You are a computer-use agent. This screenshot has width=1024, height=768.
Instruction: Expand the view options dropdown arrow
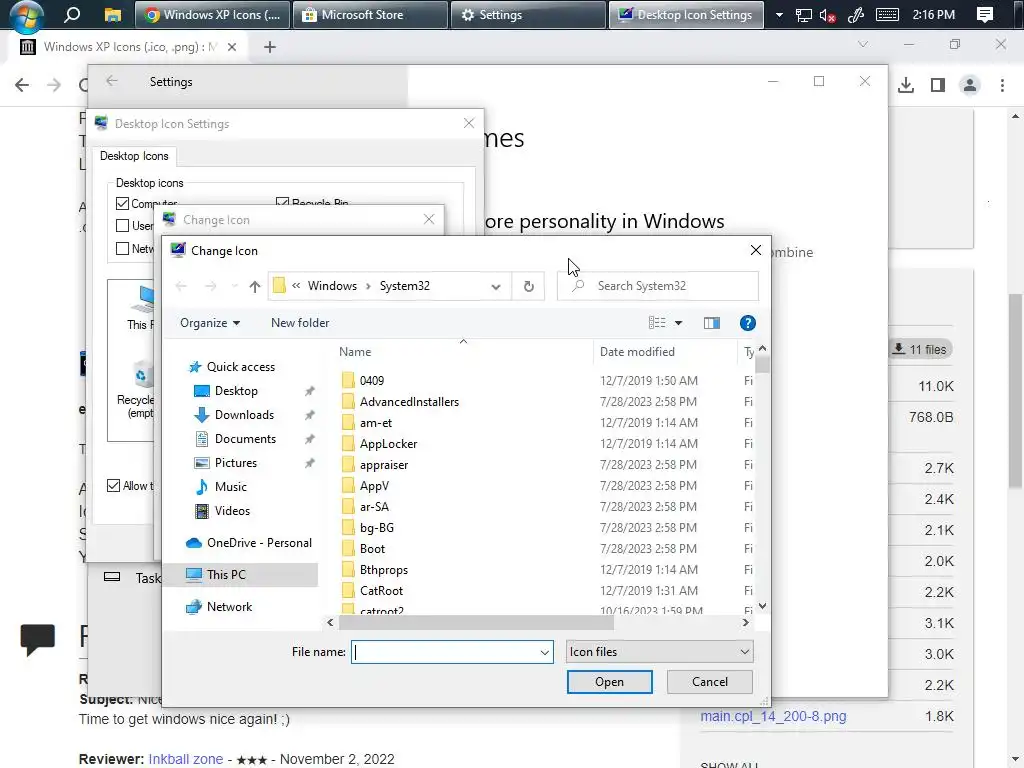tap(679, 323)
